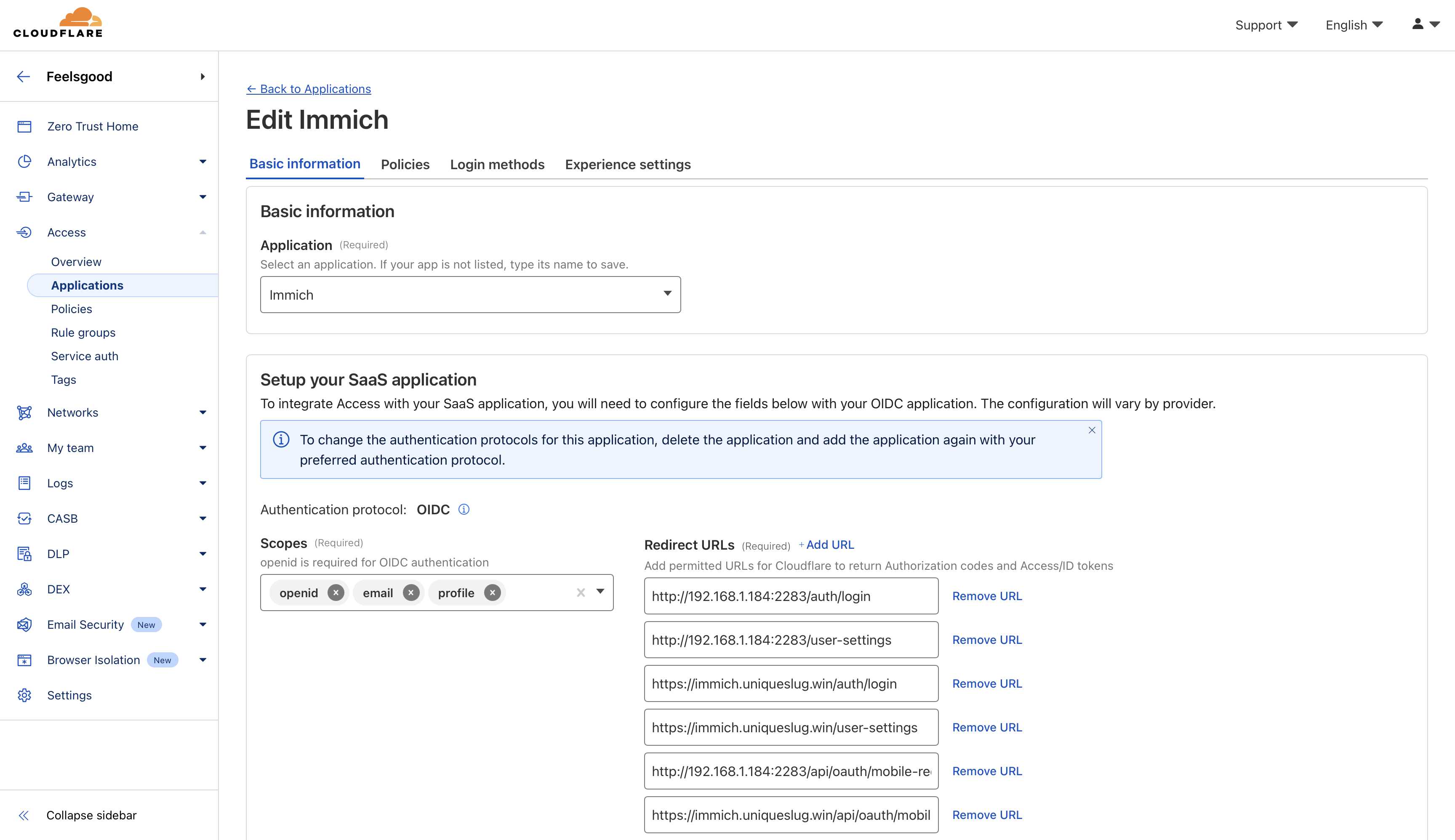Open Tags in sidebar
This screenshot has height=840, width=1455.
tap(64, 380)
